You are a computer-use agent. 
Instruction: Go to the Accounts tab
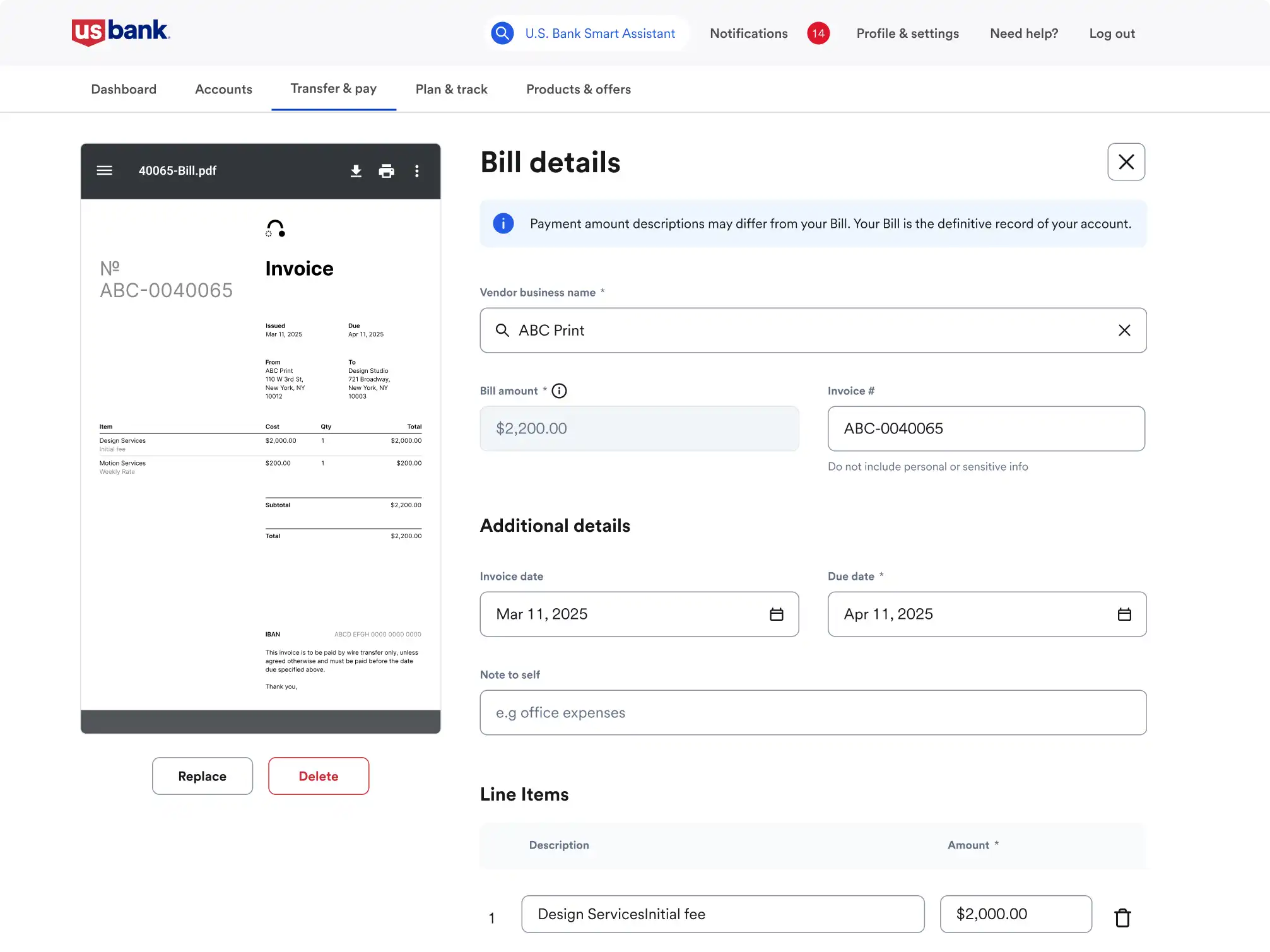[223, 90]
